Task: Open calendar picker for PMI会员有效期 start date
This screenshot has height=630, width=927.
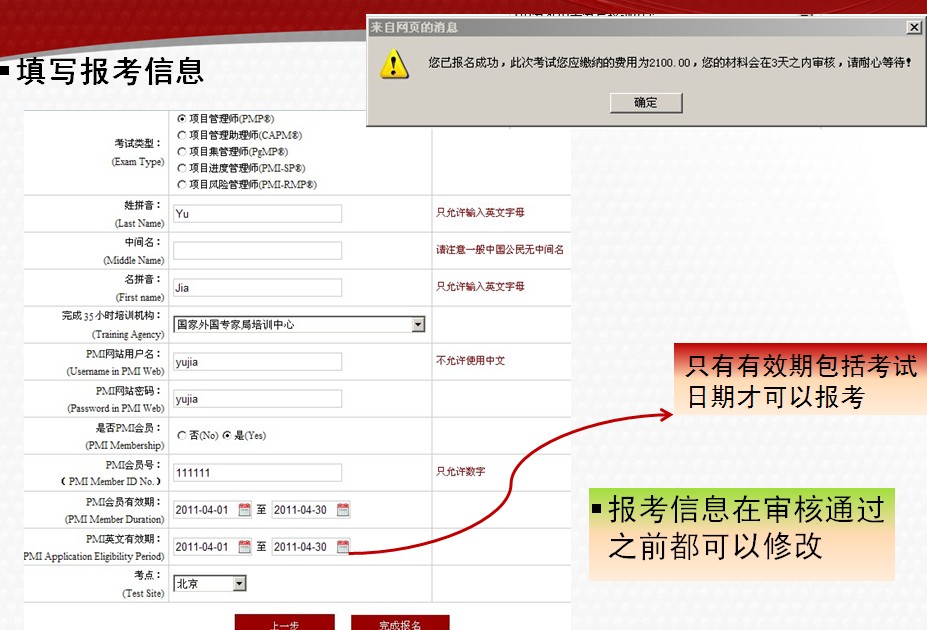Action: [244, 510]
